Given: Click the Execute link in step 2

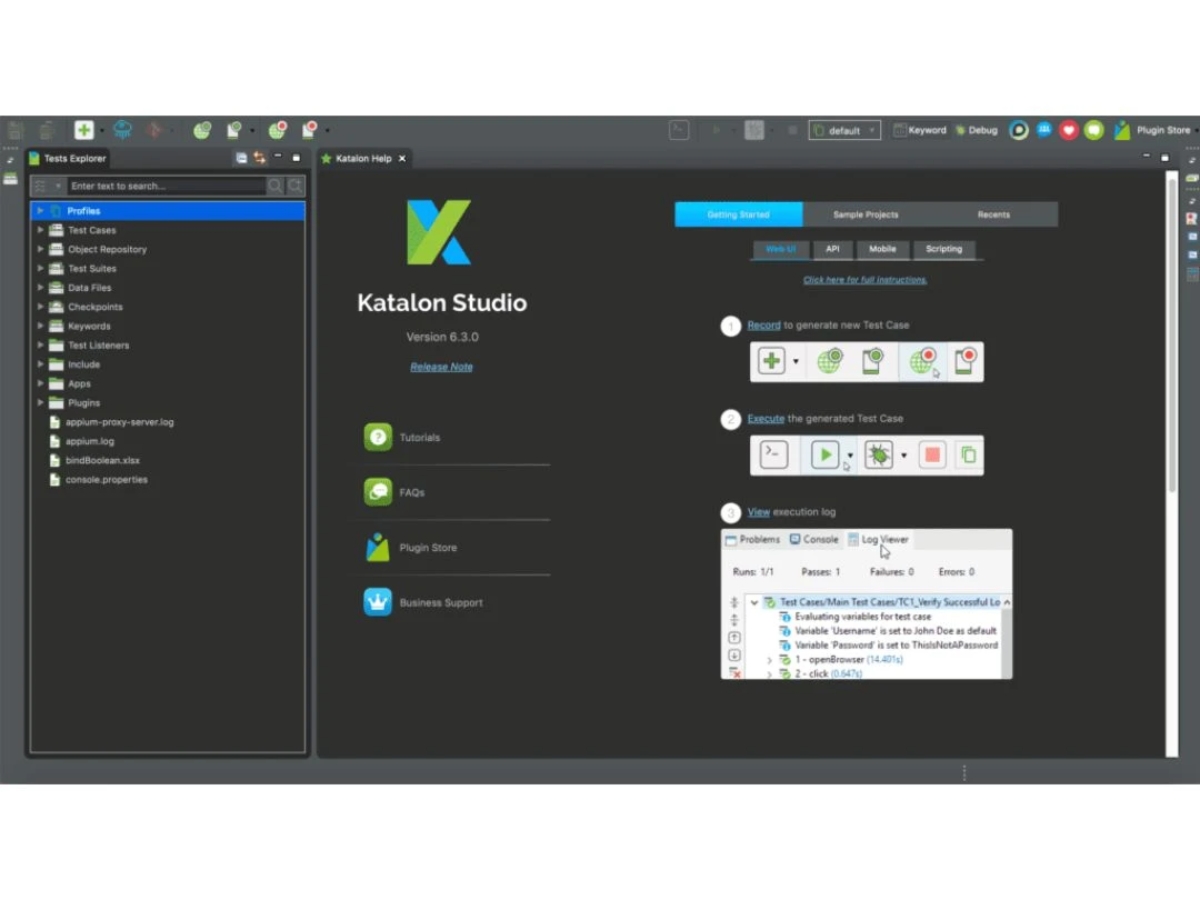Looking at the screenshot, I should (766, 419).
